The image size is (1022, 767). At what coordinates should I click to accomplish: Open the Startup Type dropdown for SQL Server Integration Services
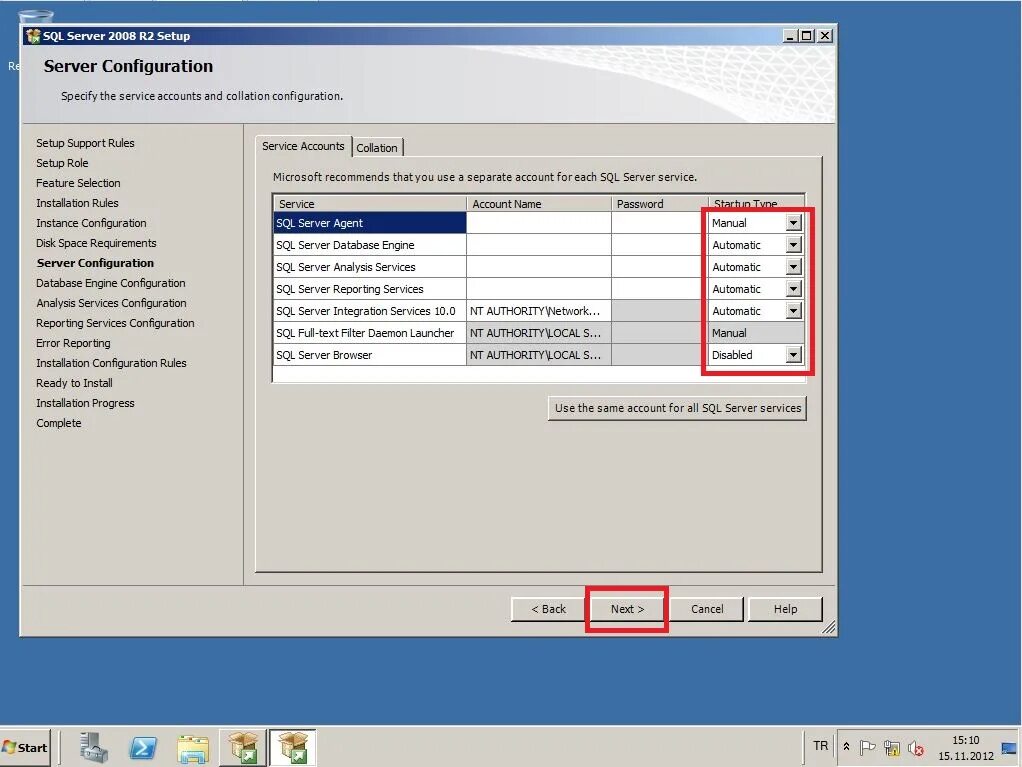tap(793, 311)
